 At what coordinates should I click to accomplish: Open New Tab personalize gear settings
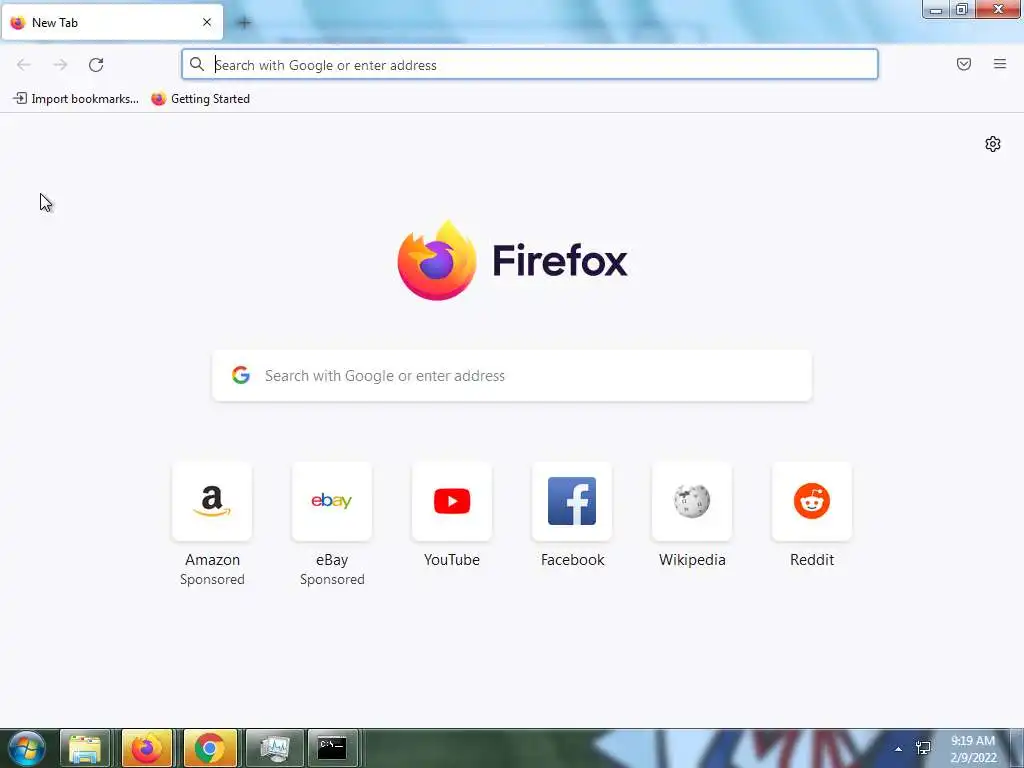point(993,144)
